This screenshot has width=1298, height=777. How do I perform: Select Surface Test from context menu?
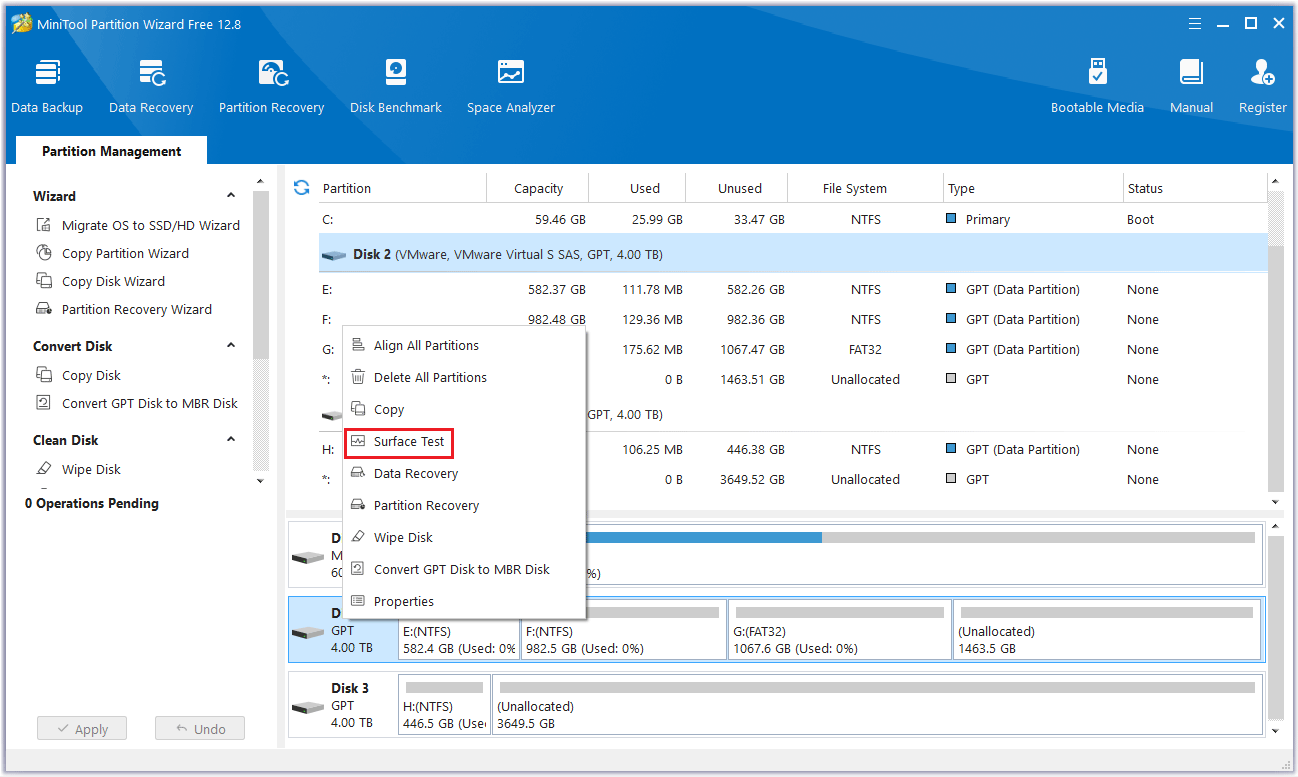point(409,441)
